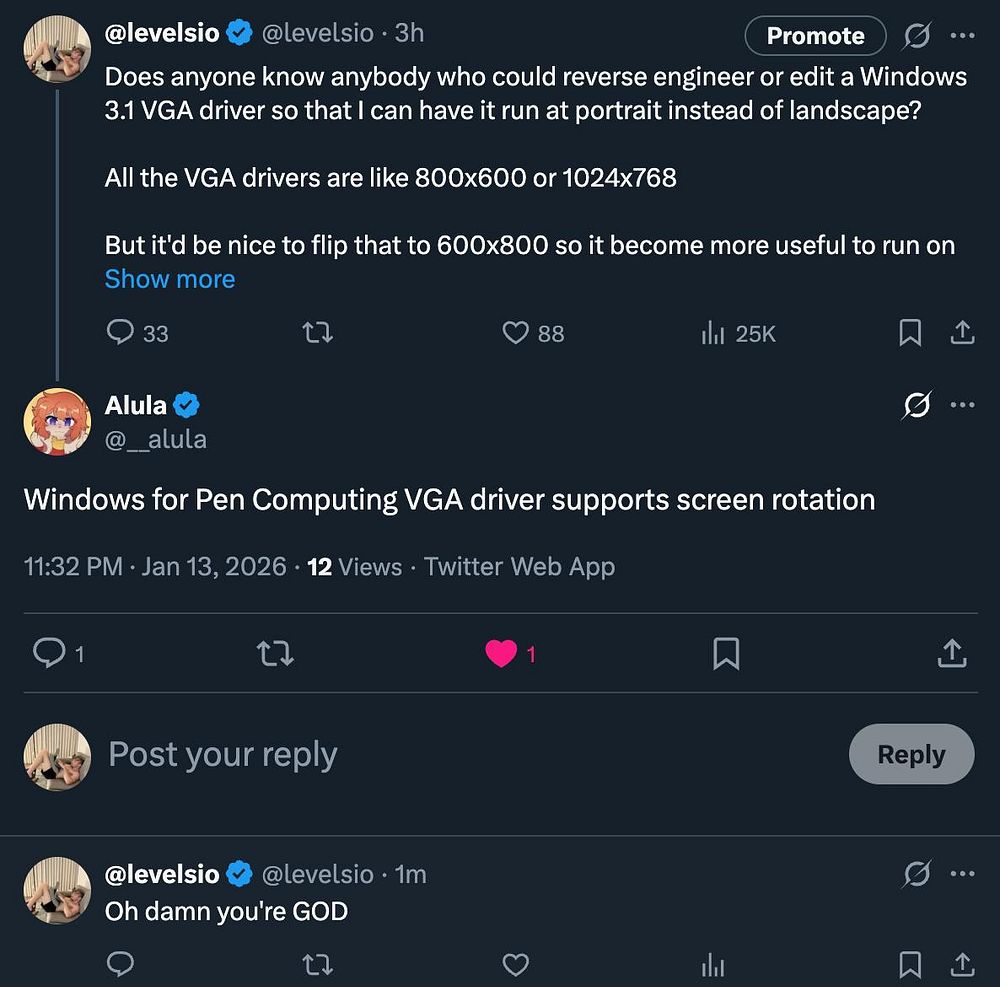This screenshot has height=987, width=1000.
Task: Like the top tweet with 88 likes
Action: (533, 333)
